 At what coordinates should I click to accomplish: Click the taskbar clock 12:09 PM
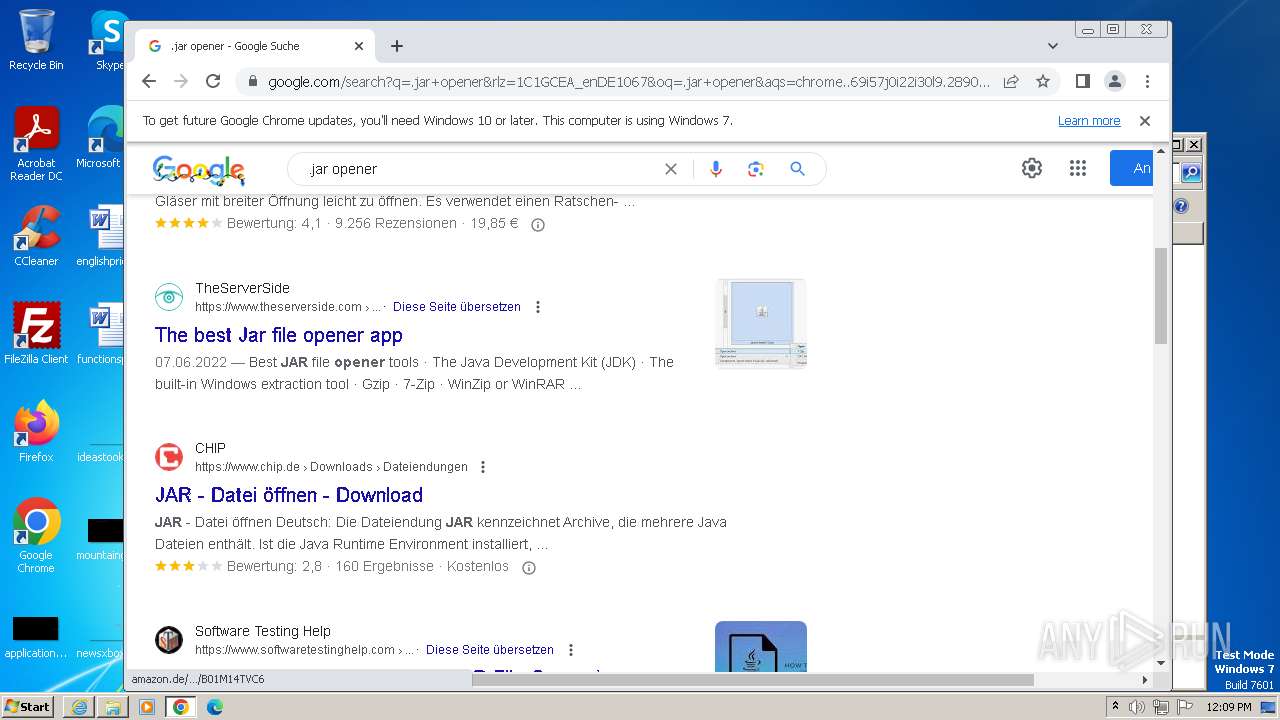click(x=1229, y=707)
